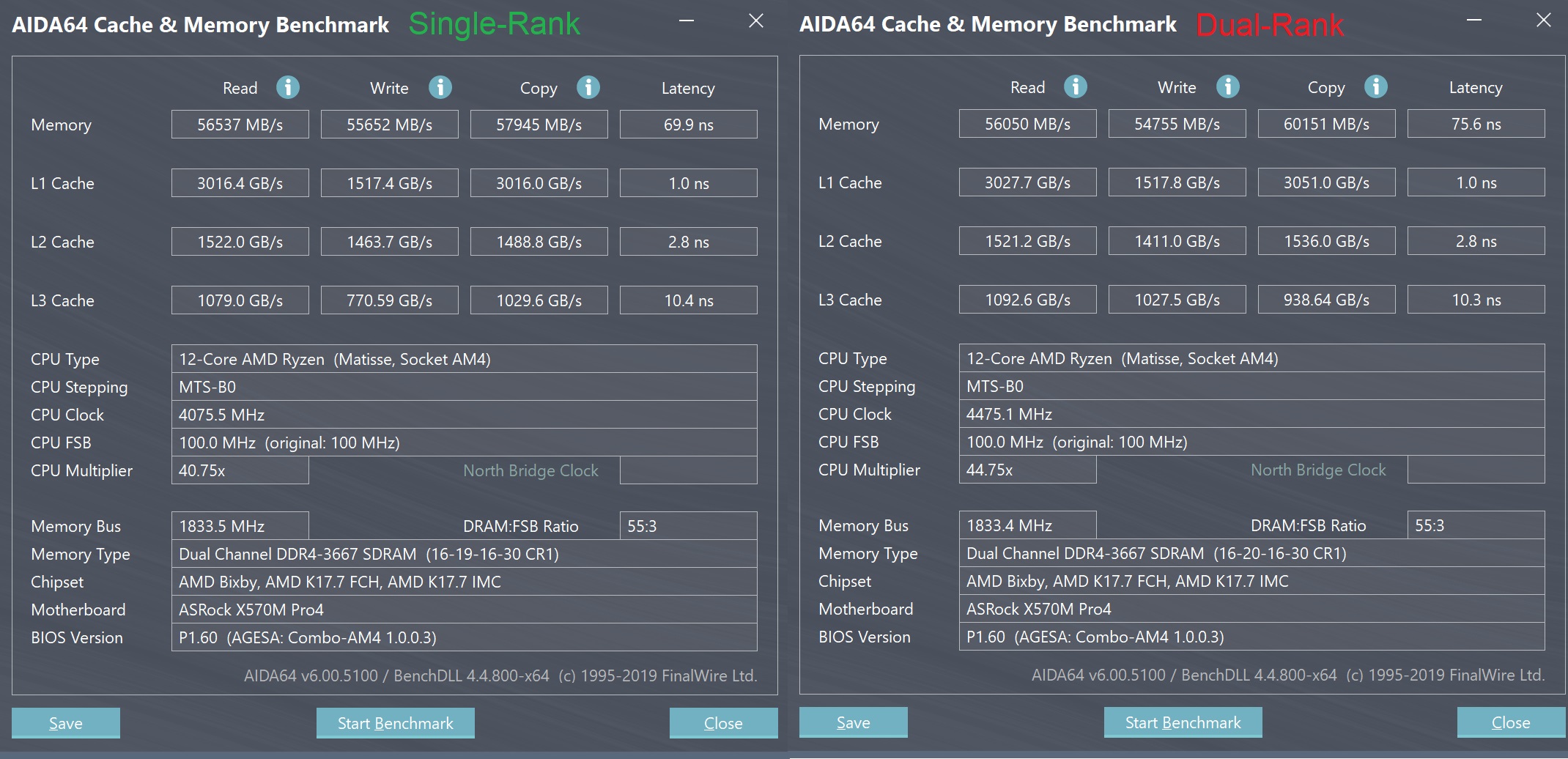Select Memory Write 55652 MB/s field

[x=390, y=125]
